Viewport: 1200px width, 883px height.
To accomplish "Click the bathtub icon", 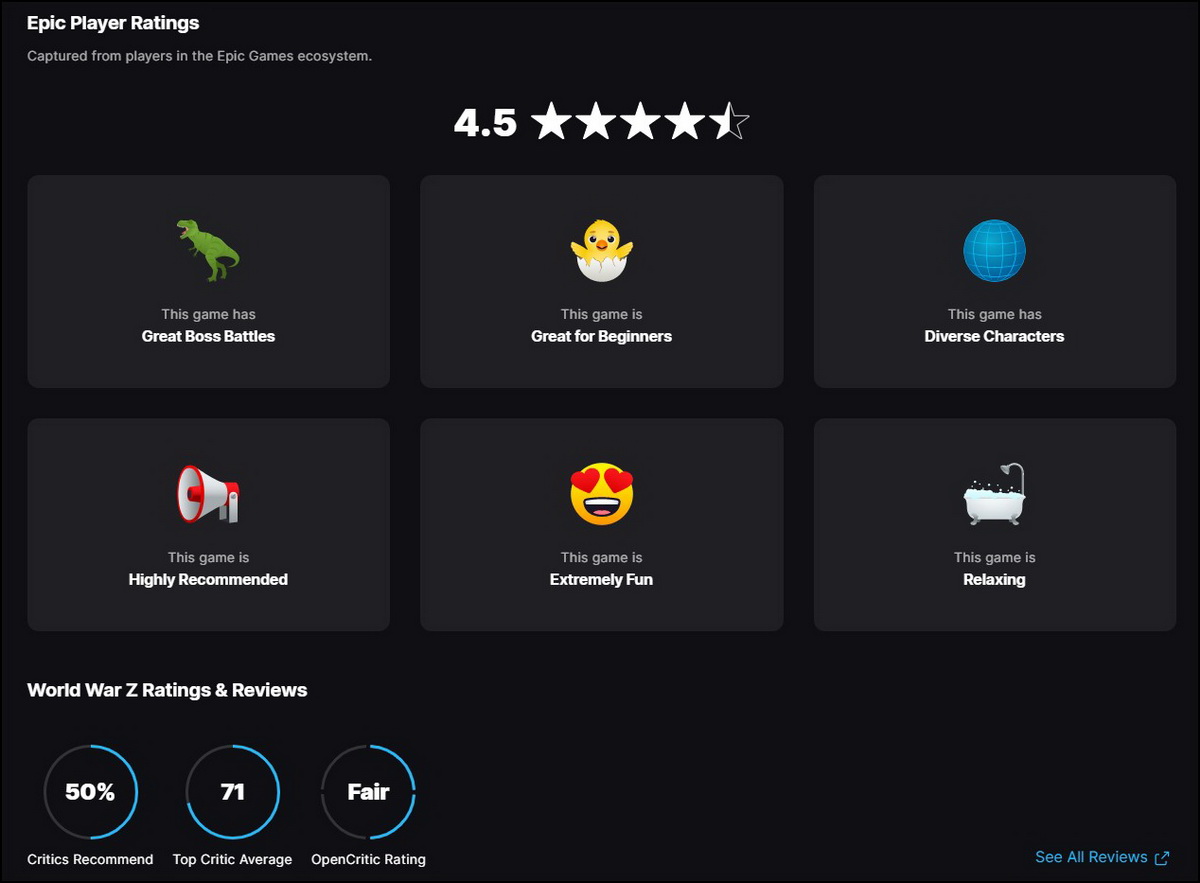I will tap(994, 493).
